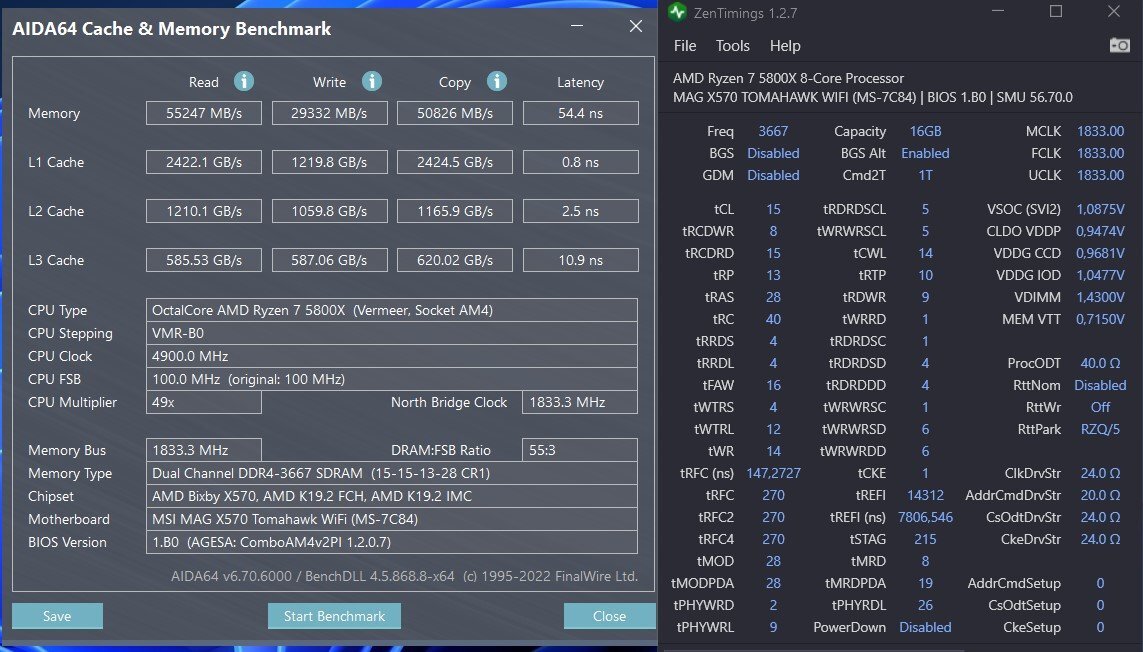Image resolution: width=1143 pixels, height=652 pixels.
Task: Click the GDM value Disabled
Action: tap(773, 175)
